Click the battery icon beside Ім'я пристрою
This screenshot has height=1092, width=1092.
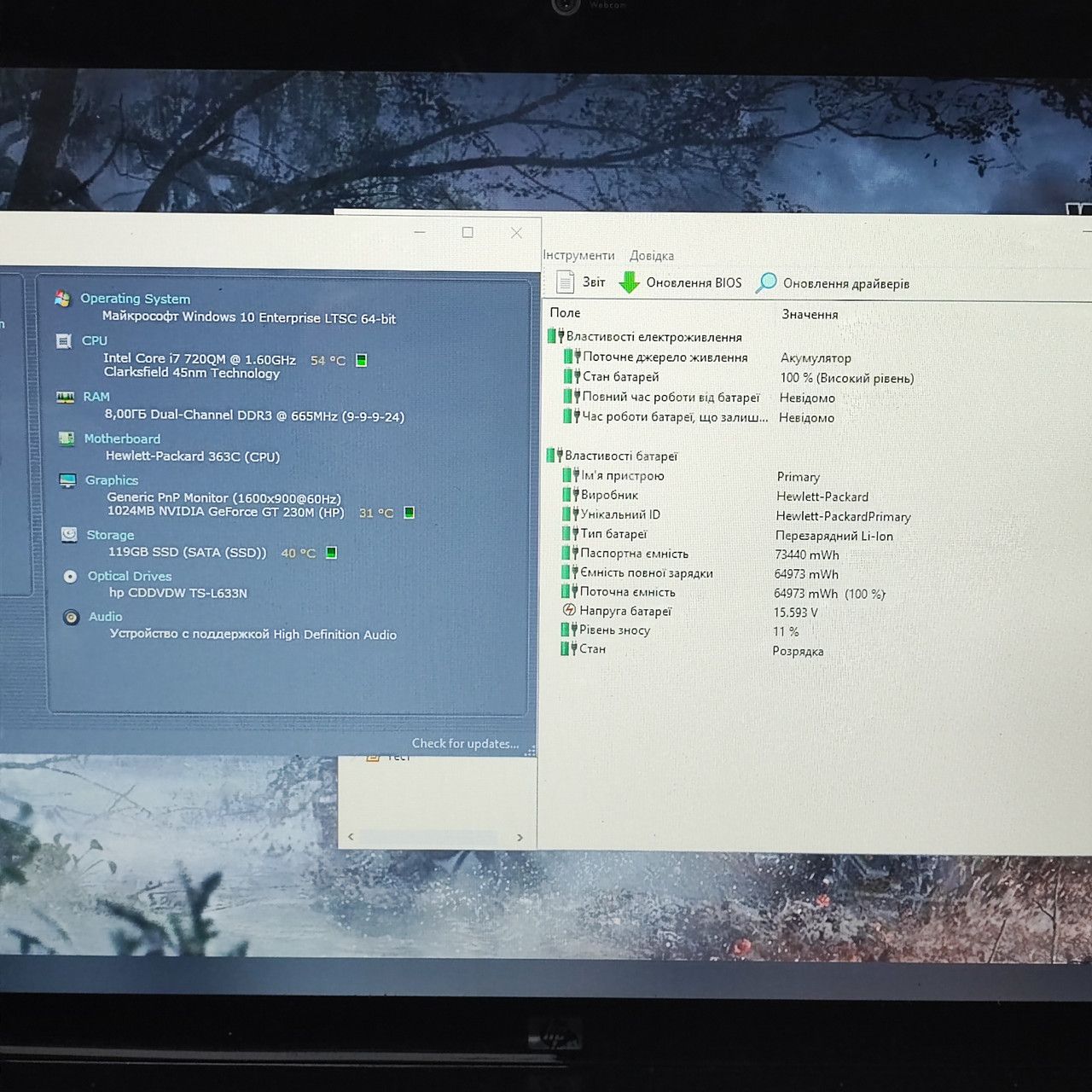point(572,475)
